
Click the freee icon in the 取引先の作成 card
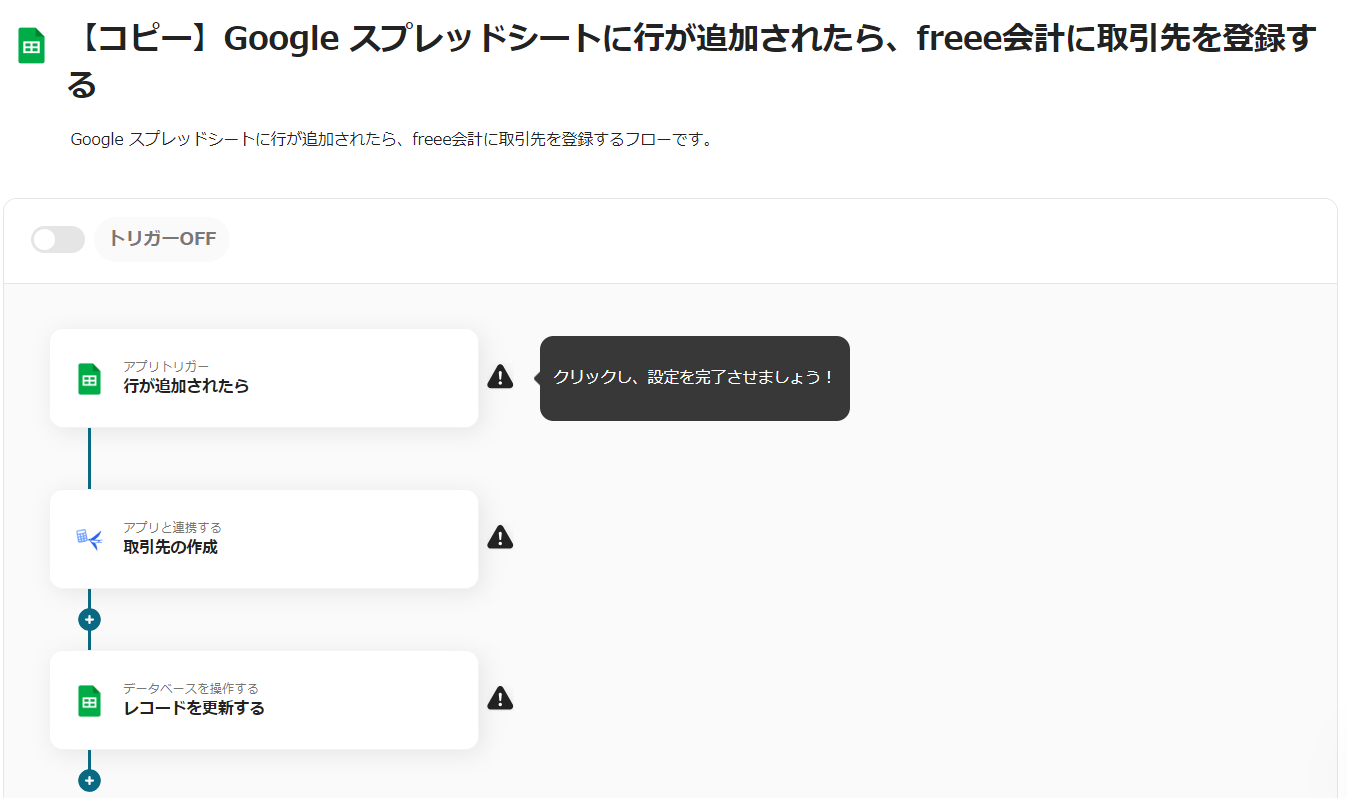pyautogui.click(x=89, y=539)
